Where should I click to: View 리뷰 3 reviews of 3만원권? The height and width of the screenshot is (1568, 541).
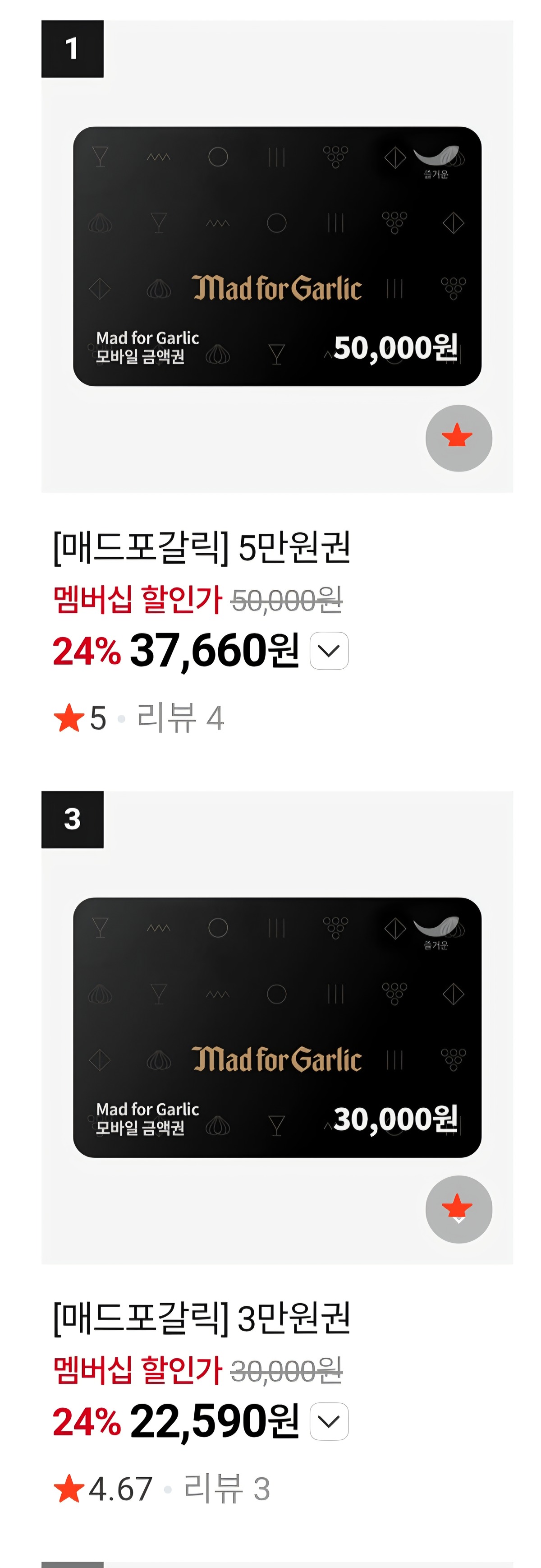tap(227, 1488)
